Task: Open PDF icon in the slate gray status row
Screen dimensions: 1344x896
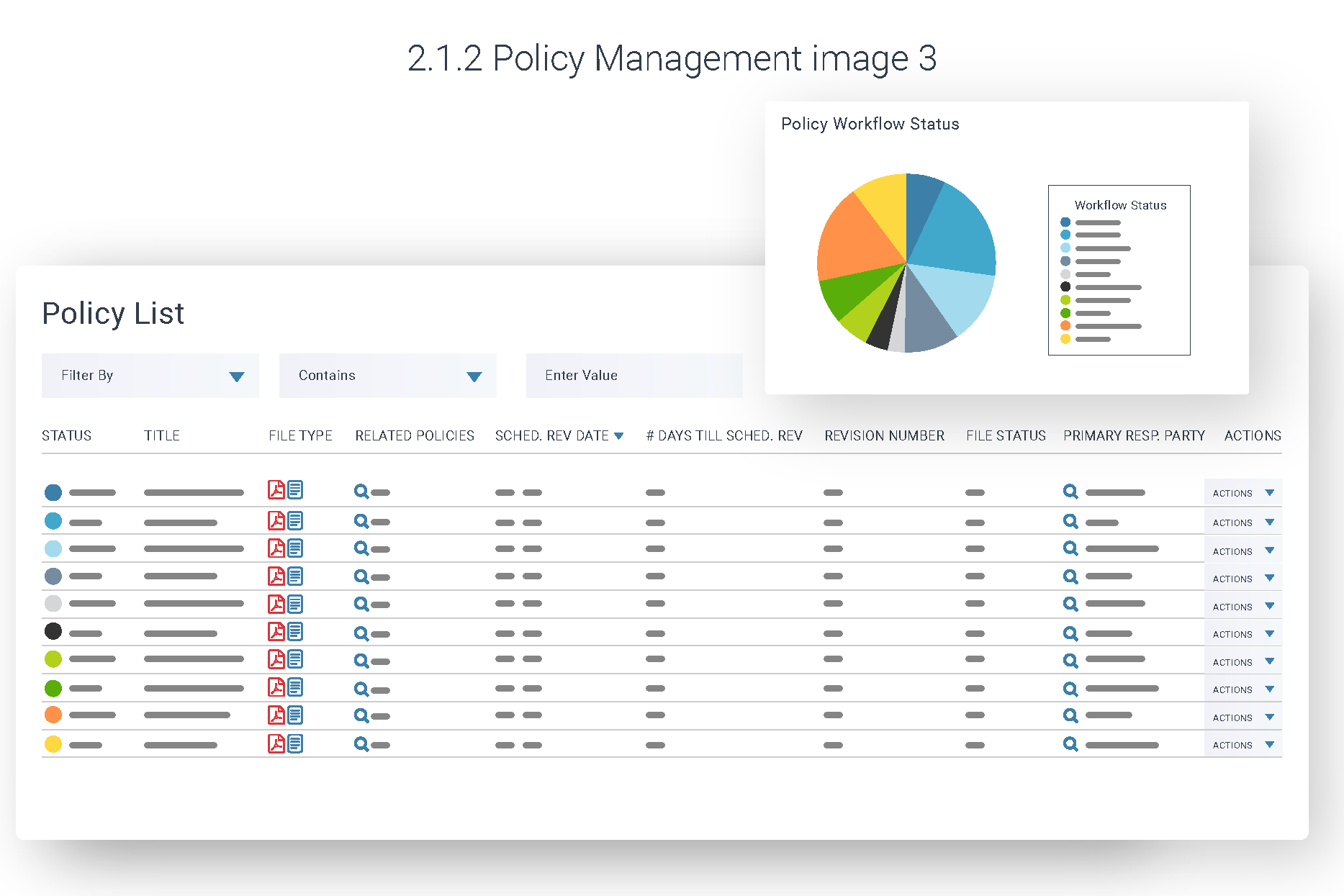Action: pos(276,576)
